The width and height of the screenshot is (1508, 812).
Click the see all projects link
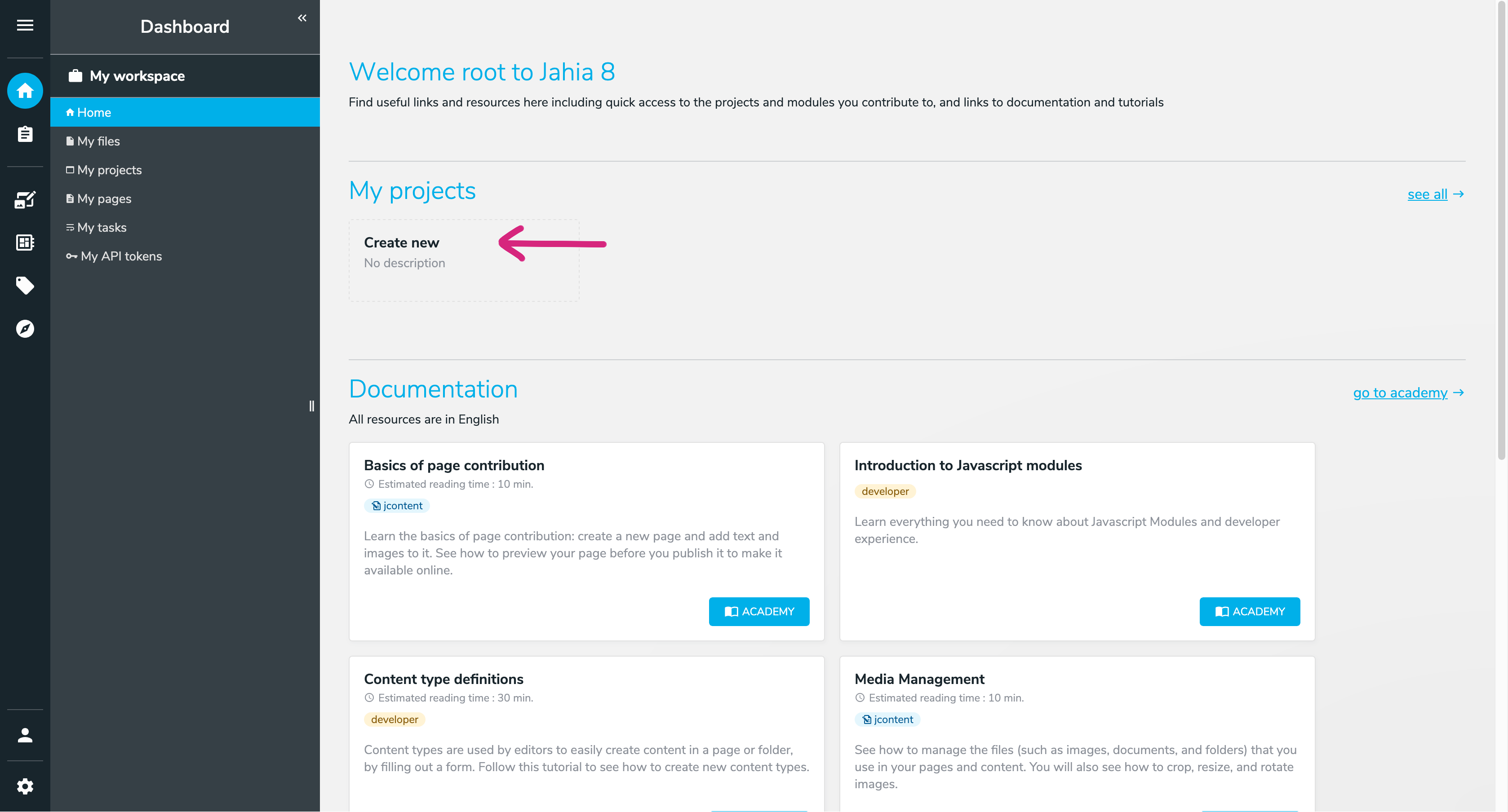point(1427,194)
